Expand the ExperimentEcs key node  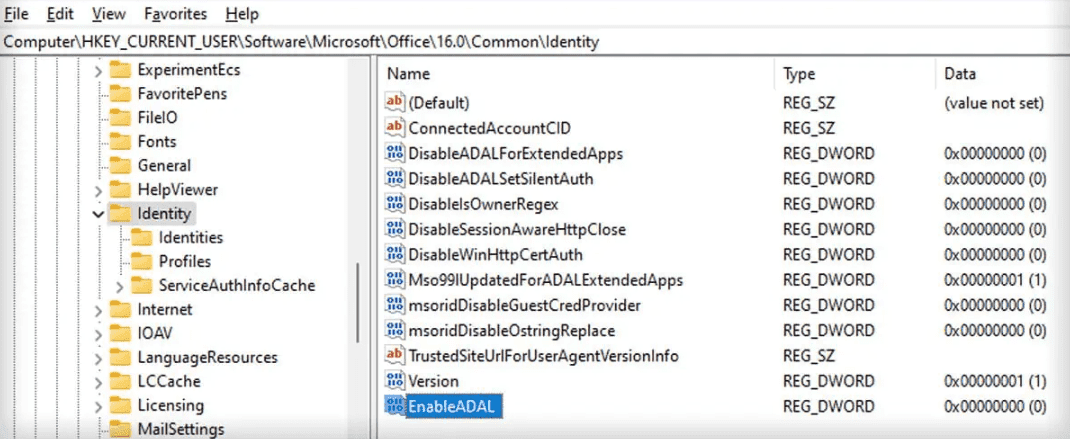click(x=98, y=70)
